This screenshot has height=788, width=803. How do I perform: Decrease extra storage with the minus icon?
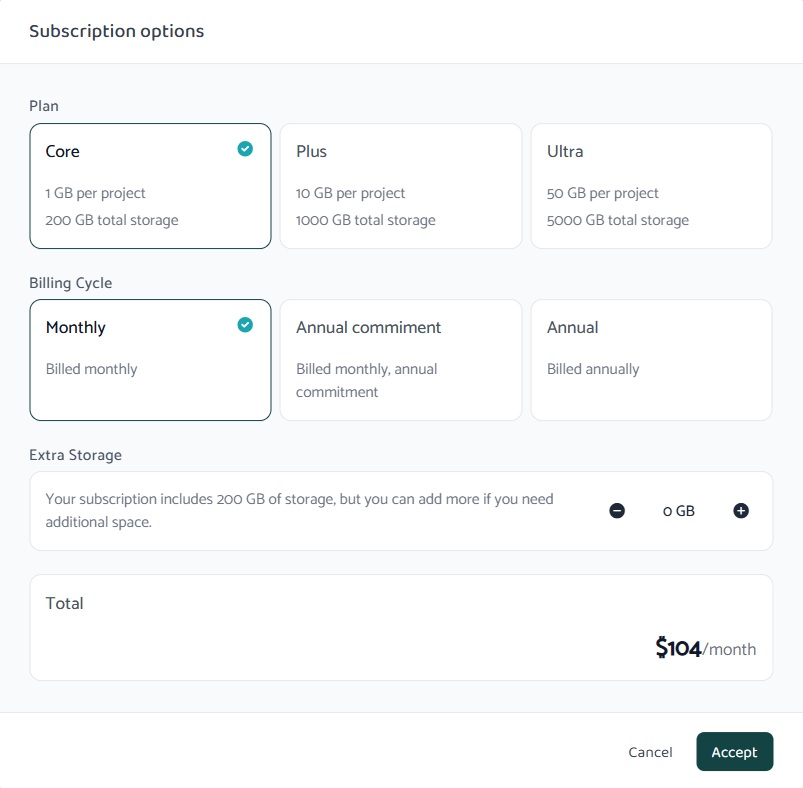(x=617, y=511)
